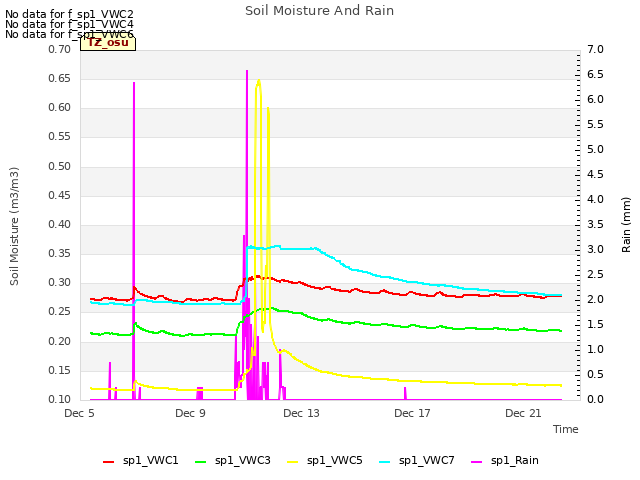Click the chart title Soil Moisture And Rain
The width and height of the screenshot is (640, 480).
pos(320,11)
